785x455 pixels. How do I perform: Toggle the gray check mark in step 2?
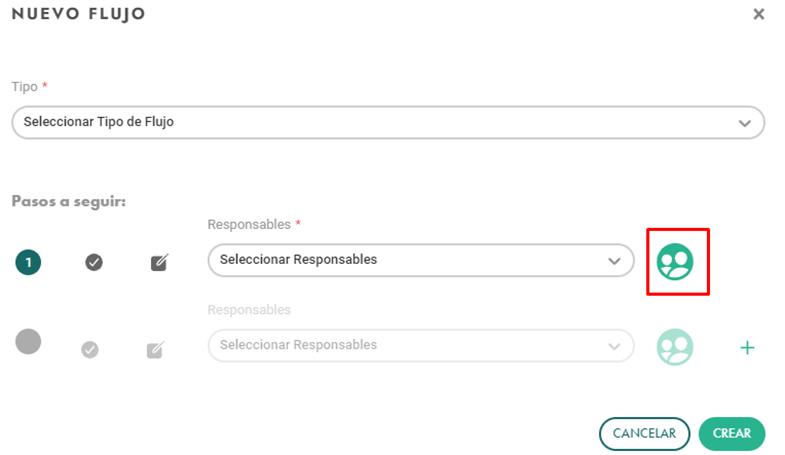pos(90,349)
